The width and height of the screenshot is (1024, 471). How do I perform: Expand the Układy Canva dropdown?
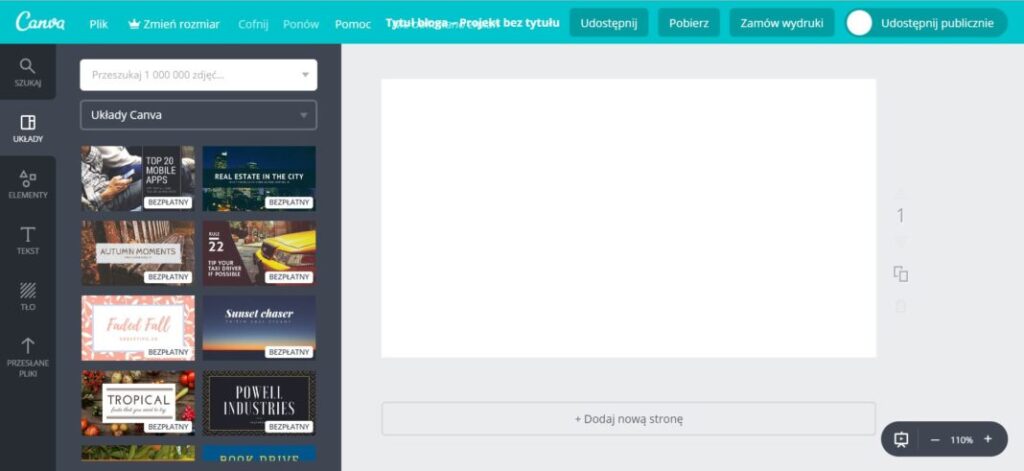pyautogui.click(x=199, y=115)
